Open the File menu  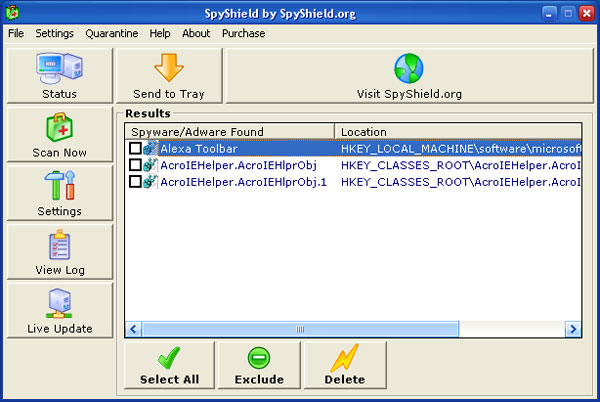click(16, 34)
